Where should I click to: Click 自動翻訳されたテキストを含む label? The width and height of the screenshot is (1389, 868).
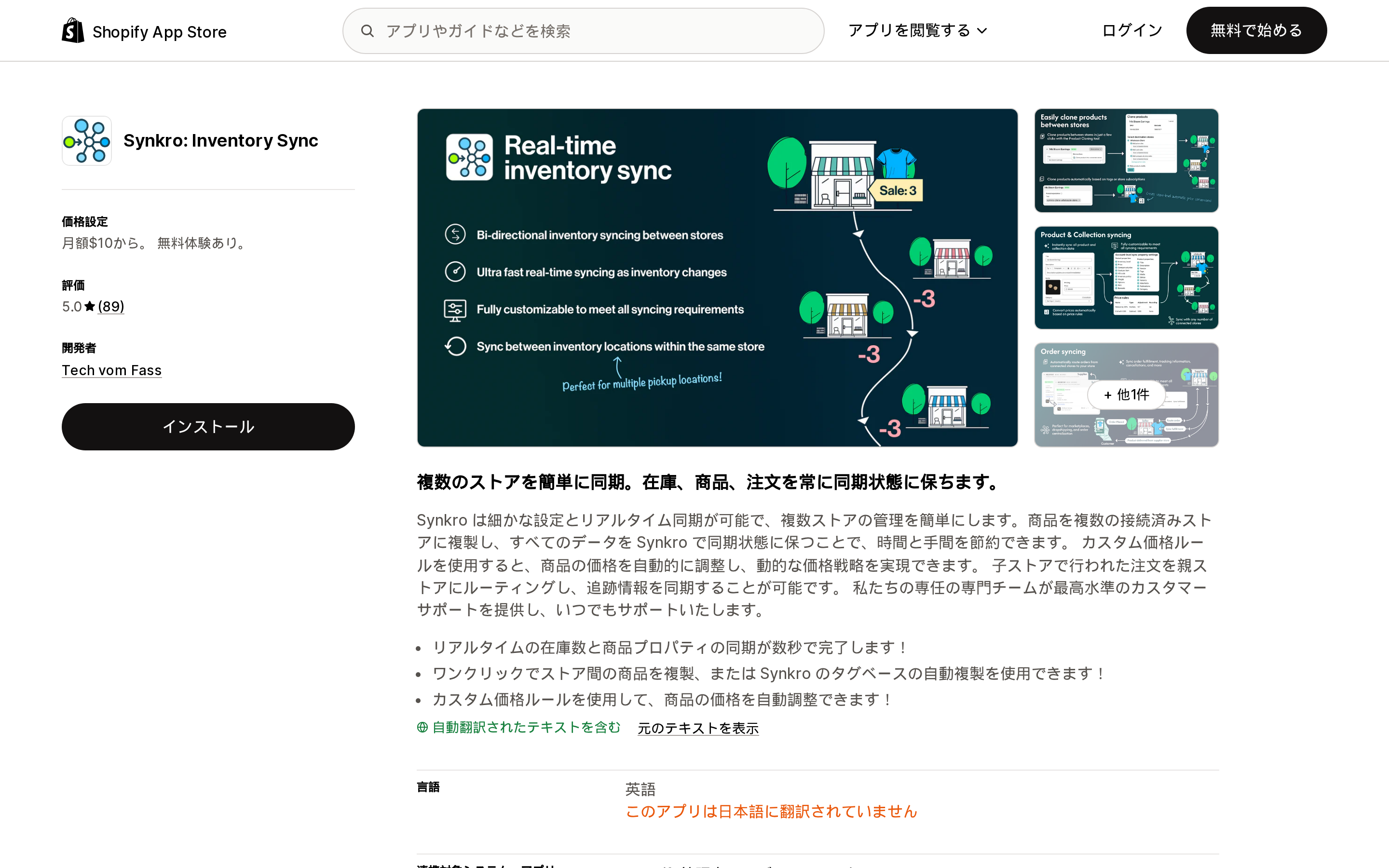click(x=526, y=727)
